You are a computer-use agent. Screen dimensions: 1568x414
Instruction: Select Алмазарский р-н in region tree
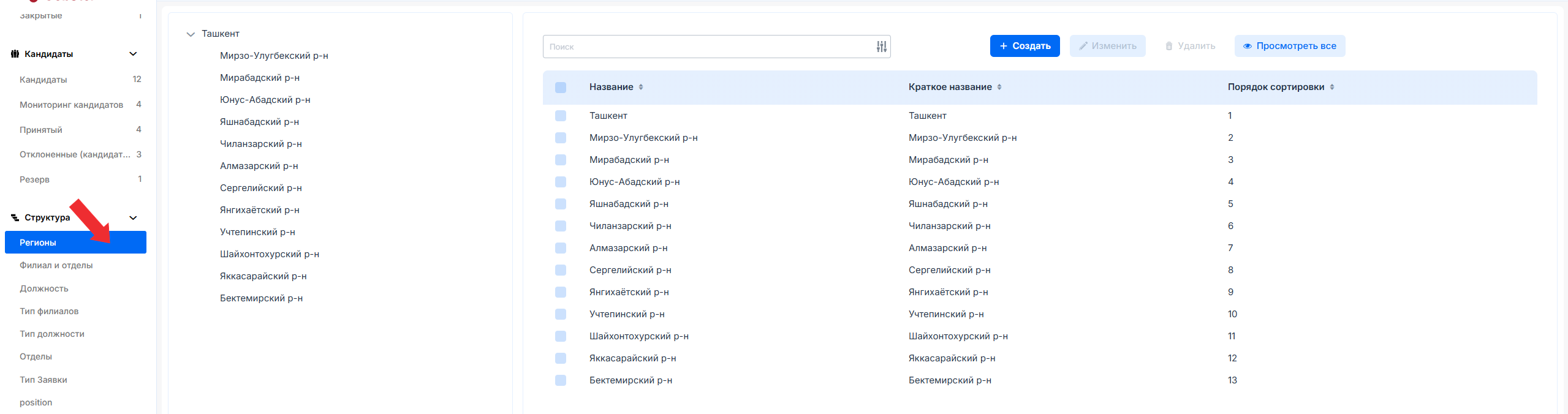click(x=259, y=166)
